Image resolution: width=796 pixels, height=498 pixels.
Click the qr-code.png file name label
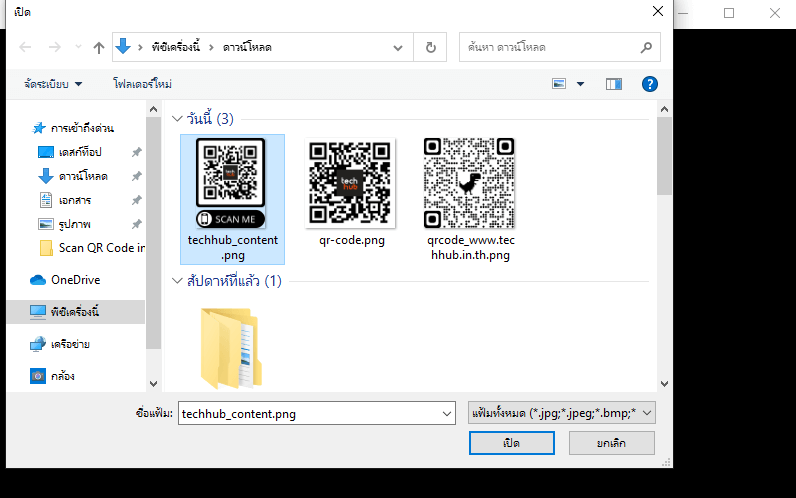coord(352,240)
